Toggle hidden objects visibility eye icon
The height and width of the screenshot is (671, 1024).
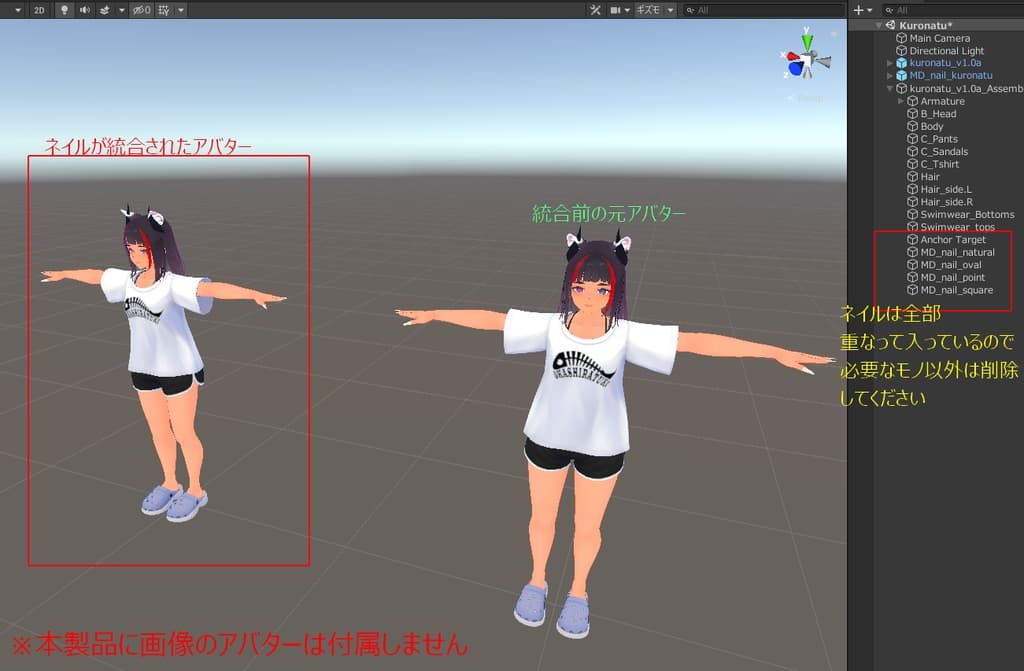(x=142, y=10)
